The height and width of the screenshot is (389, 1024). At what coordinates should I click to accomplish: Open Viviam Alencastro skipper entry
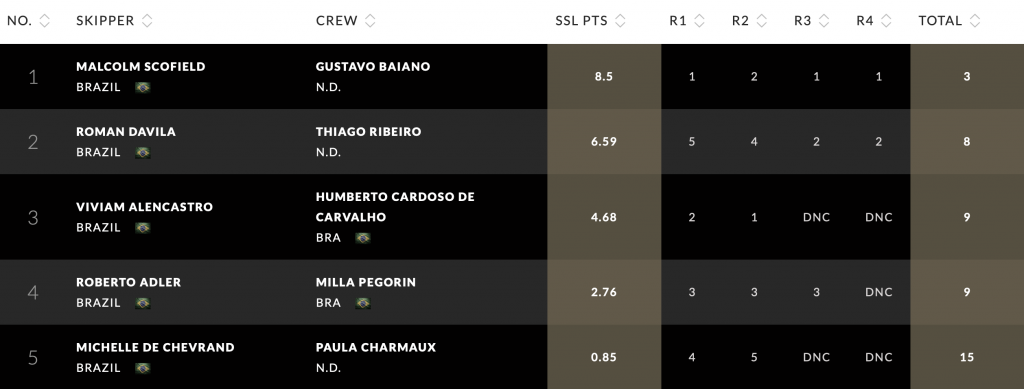[x=144, y=207]
